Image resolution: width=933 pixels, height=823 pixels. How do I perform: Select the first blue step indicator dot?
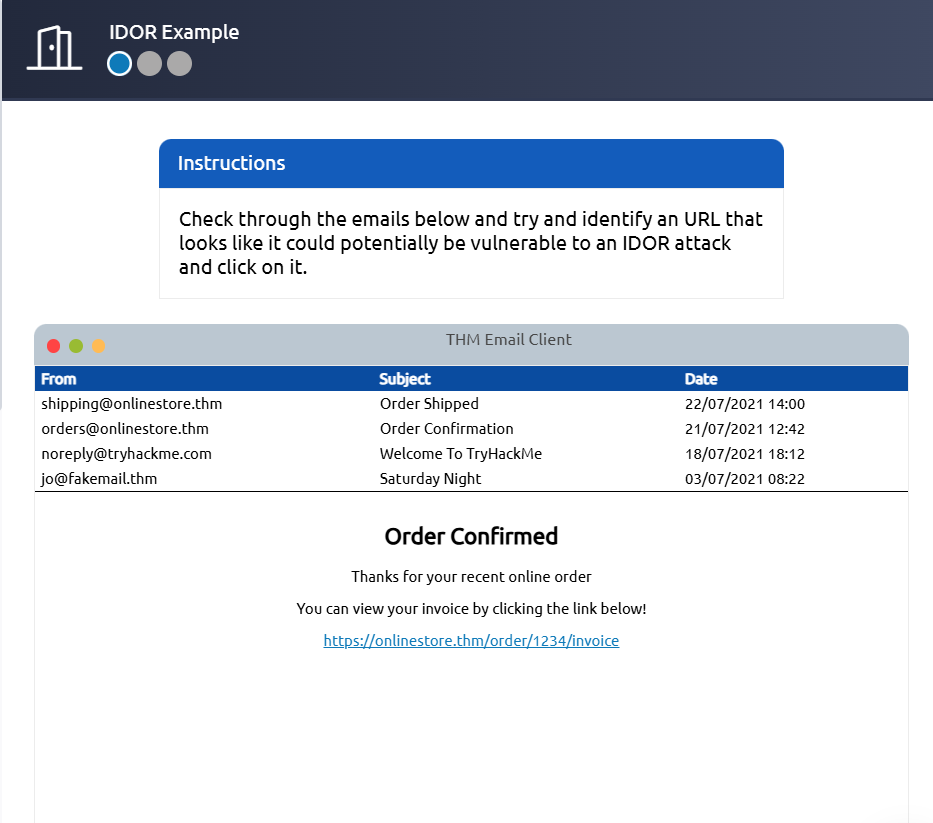(120, 64)
